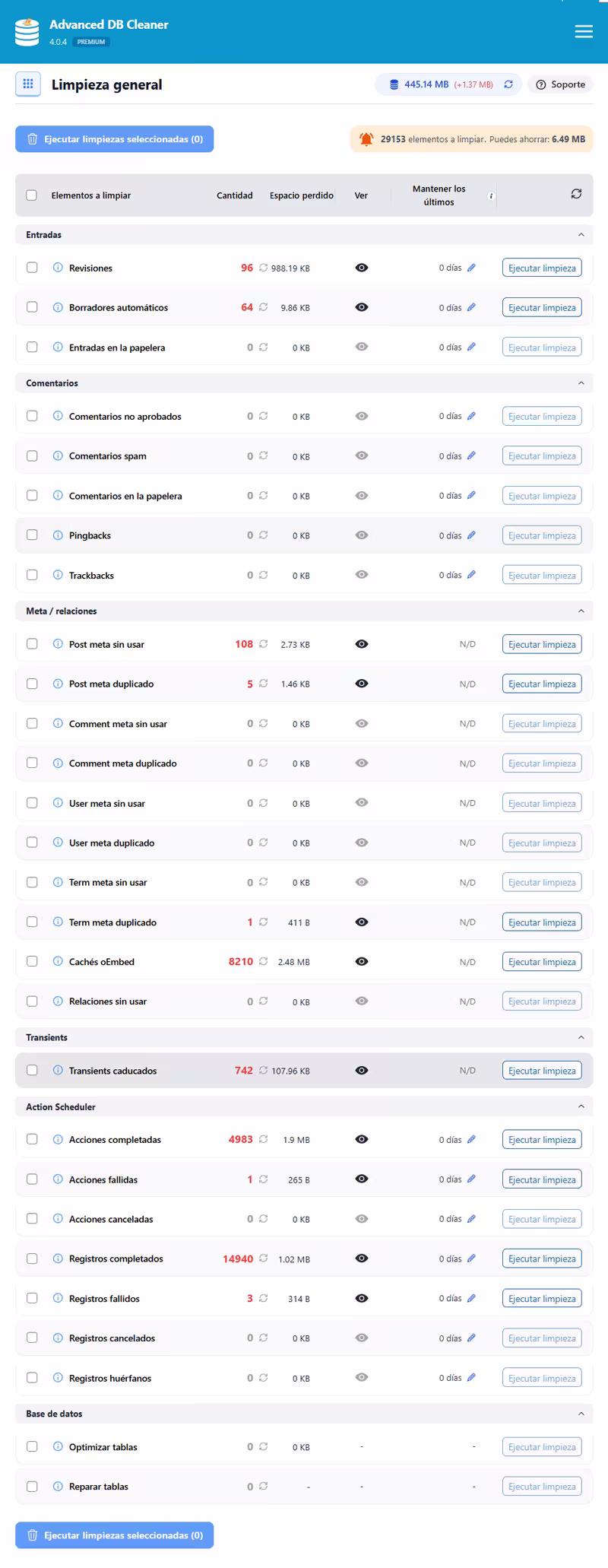Click Ejecutar limpiezas seleccionadas at the bottom
The image size is (608, 1568).
point(114,1535)
